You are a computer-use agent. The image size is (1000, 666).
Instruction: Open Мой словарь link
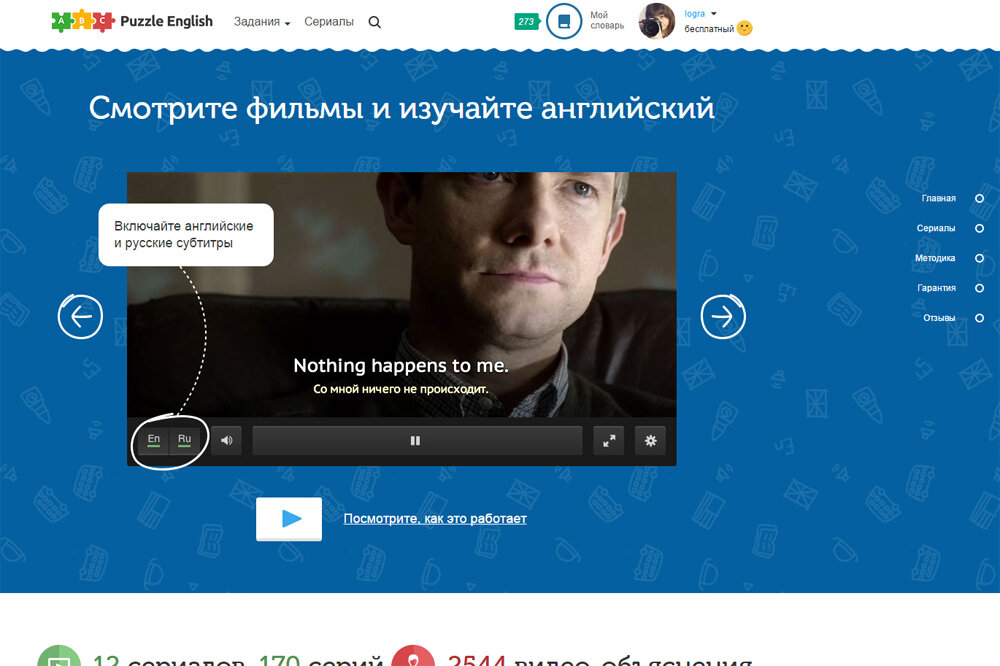pos(607,20)
